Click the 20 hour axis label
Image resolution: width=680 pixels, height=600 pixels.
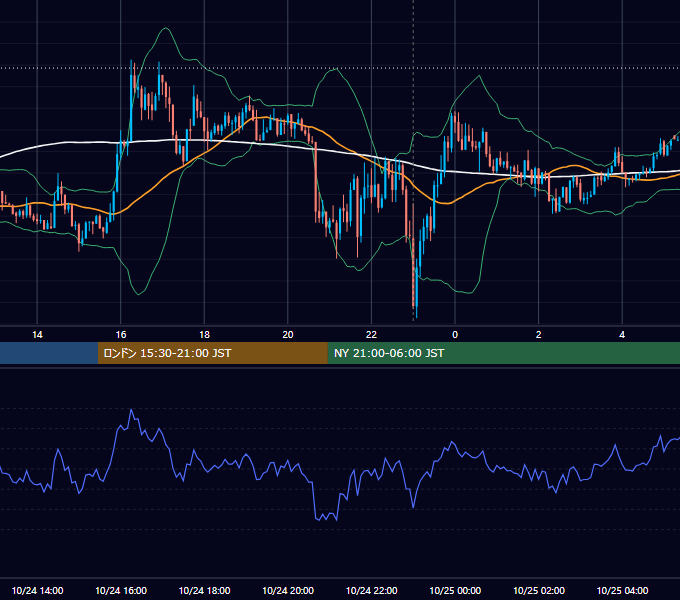(x=288, y=335)
